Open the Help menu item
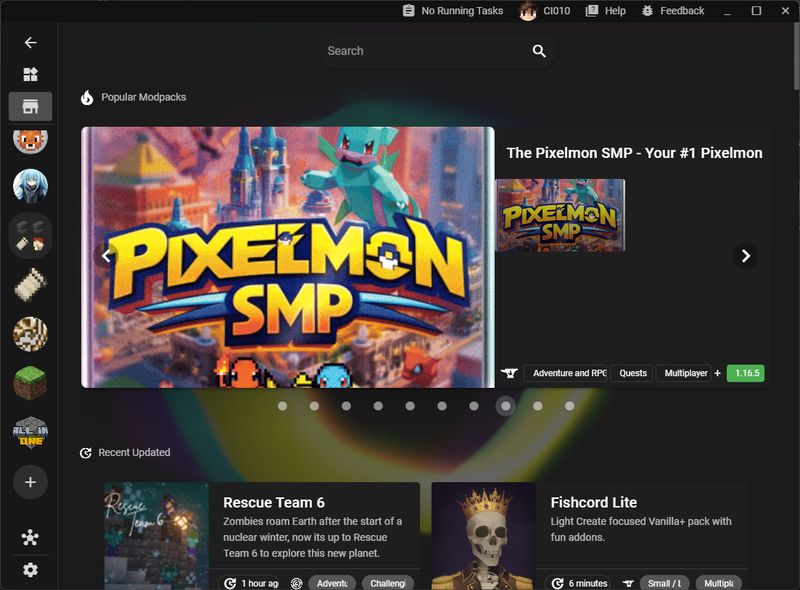The image size is (800, 590). [x=605, y=11]
